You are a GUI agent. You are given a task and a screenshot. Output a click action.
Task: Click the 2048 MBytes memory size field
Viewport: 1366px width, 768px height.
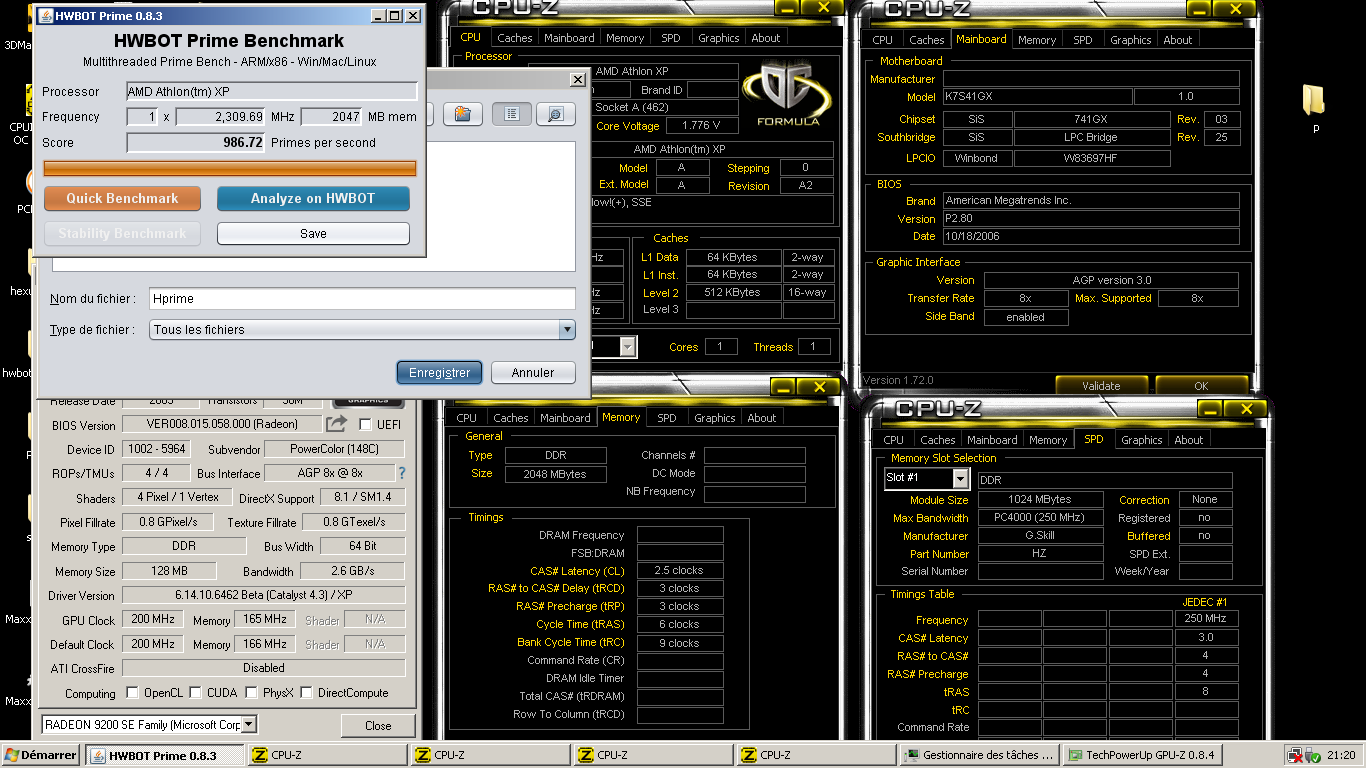555,474
